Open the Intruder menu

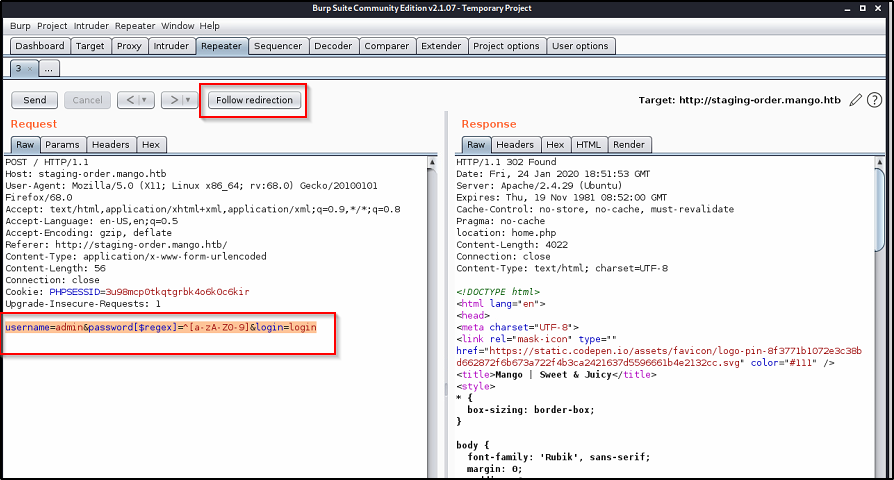91,26
